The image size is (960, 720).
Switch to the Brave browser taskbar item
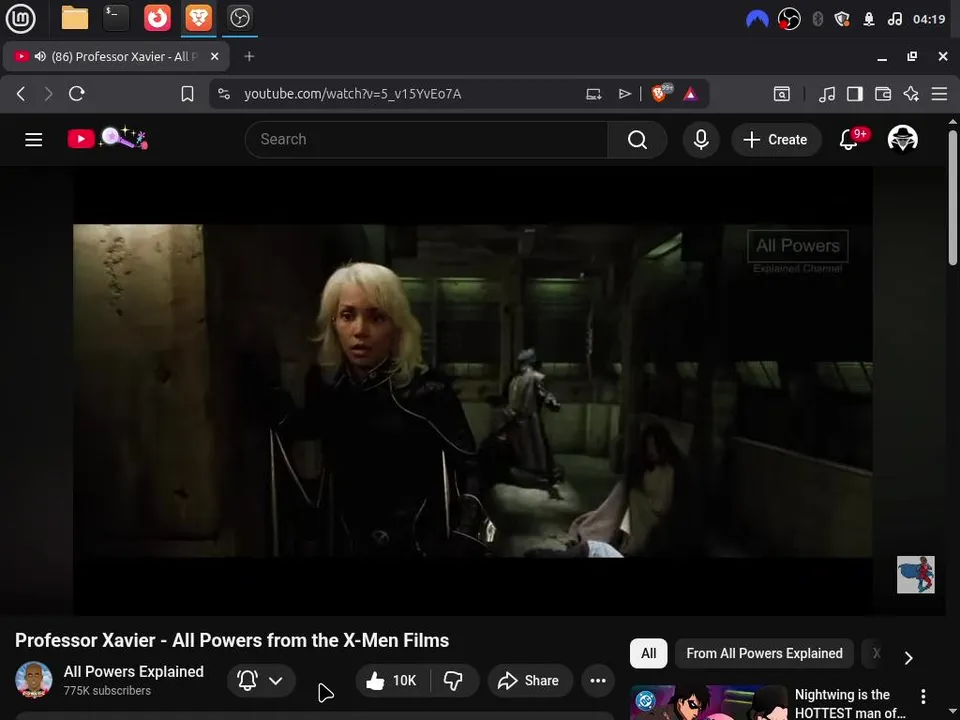point(198,18)
